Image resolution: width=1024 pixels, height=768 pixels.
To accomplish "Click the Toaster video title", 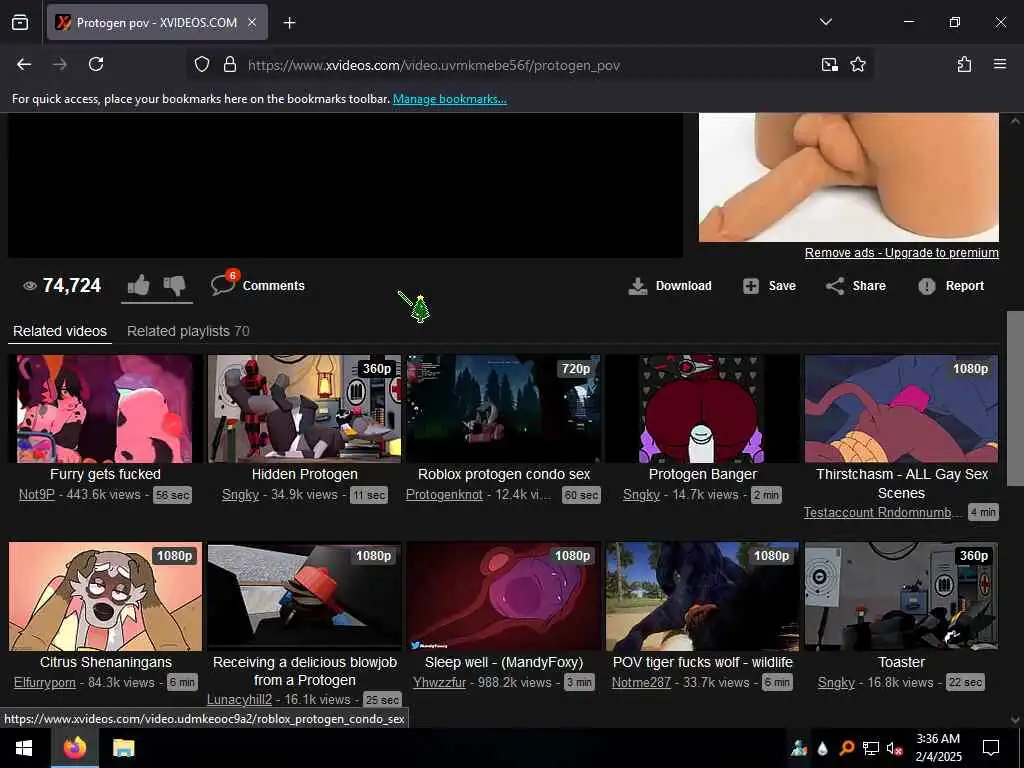I will pos(901,662).
